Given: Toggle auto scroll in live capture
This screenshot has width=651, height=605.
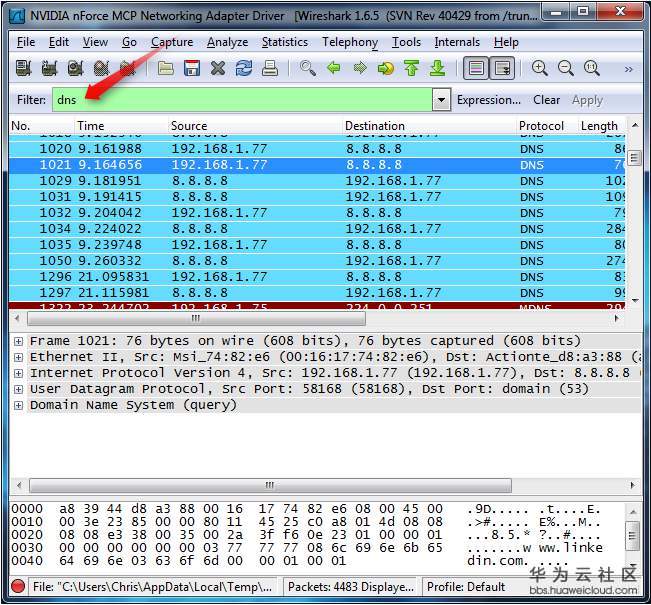Looking at the screenshot, I should (502, 68).
